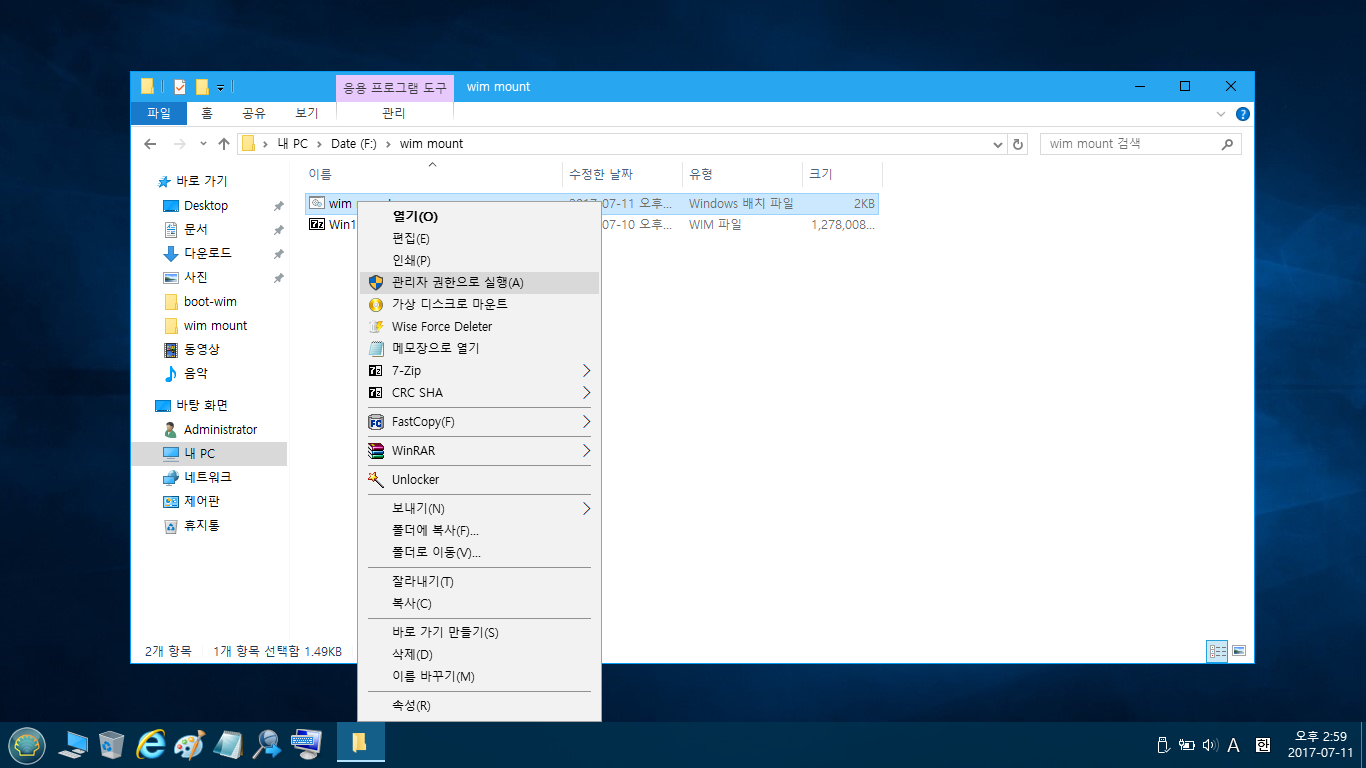
Task: Choose 삭제(D) in context menu
Action: [479, 654]
